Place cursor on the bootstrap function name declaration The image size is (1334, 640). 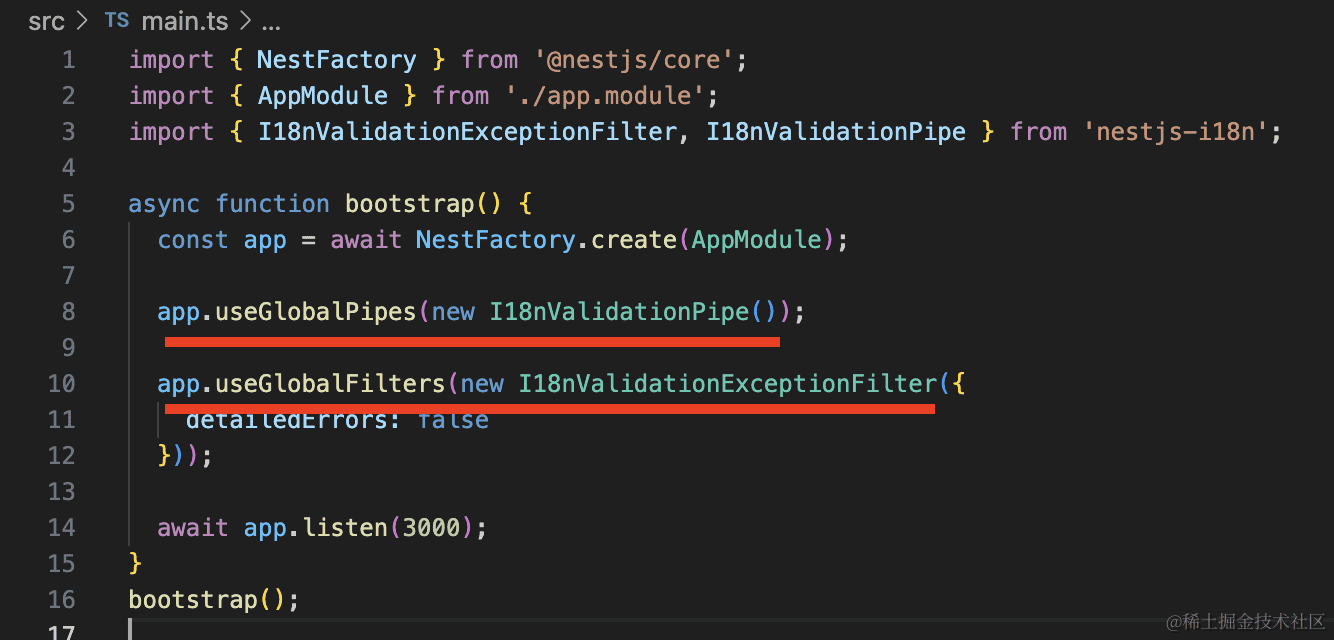(409, 204)
